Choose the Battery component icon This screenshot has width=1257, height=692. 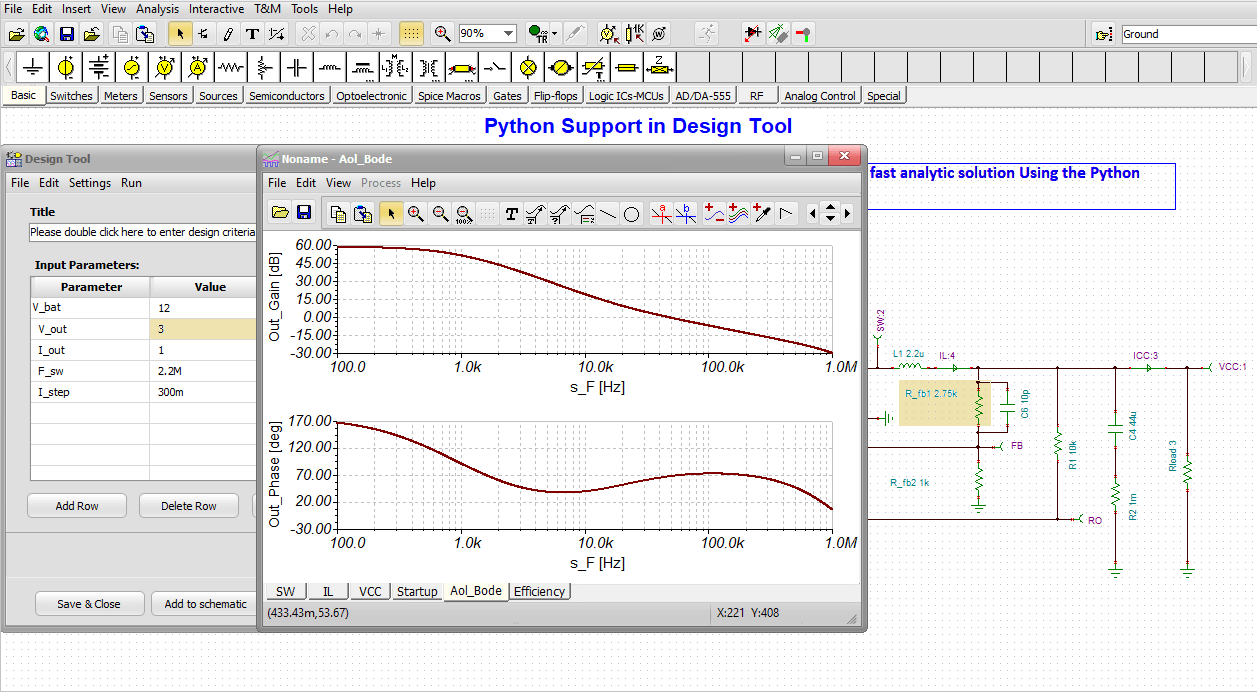click(x=98, y=66)
